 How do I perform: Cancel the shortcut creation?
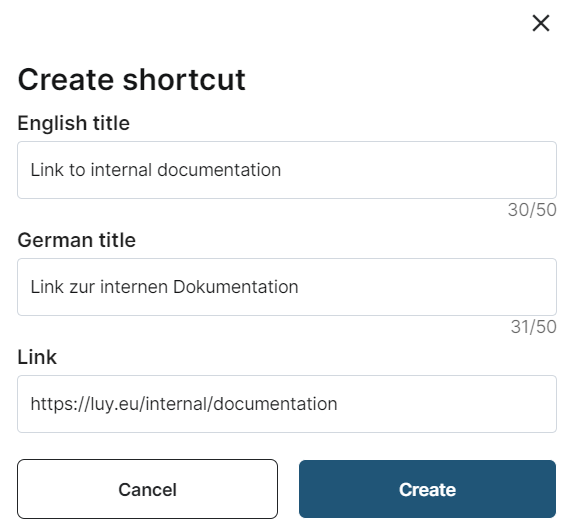pos(147,489)
